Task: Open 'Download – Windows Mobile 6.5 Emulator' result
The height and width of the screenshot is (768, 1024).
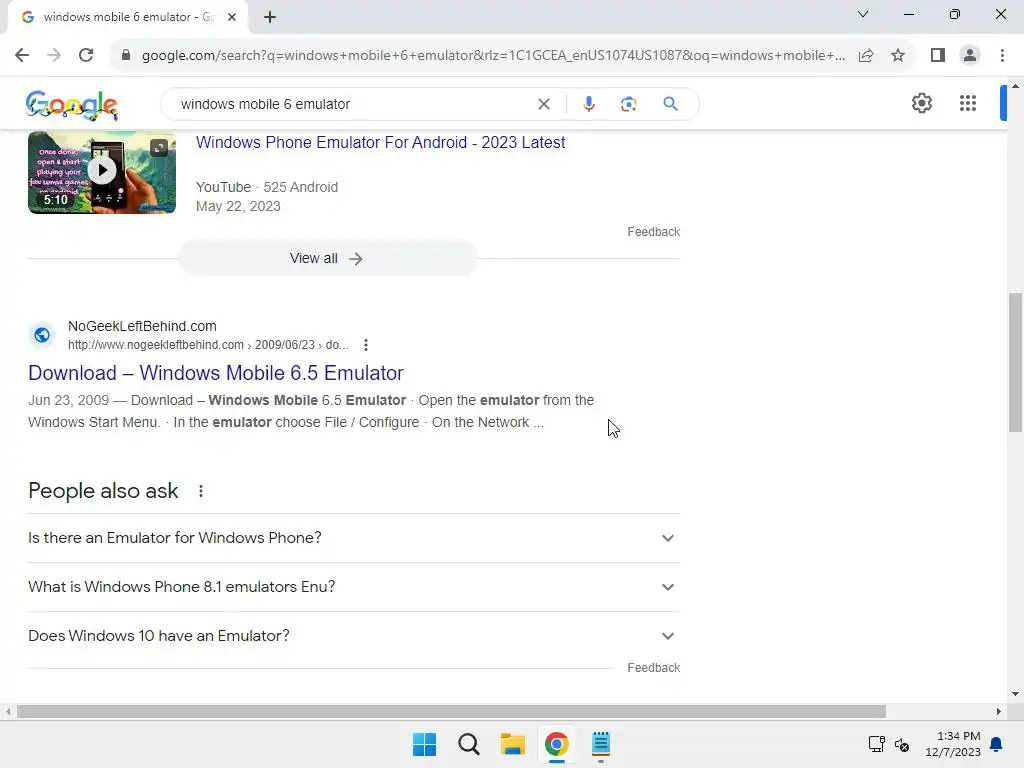Action: pyautogui.click(x=216, y=373)
